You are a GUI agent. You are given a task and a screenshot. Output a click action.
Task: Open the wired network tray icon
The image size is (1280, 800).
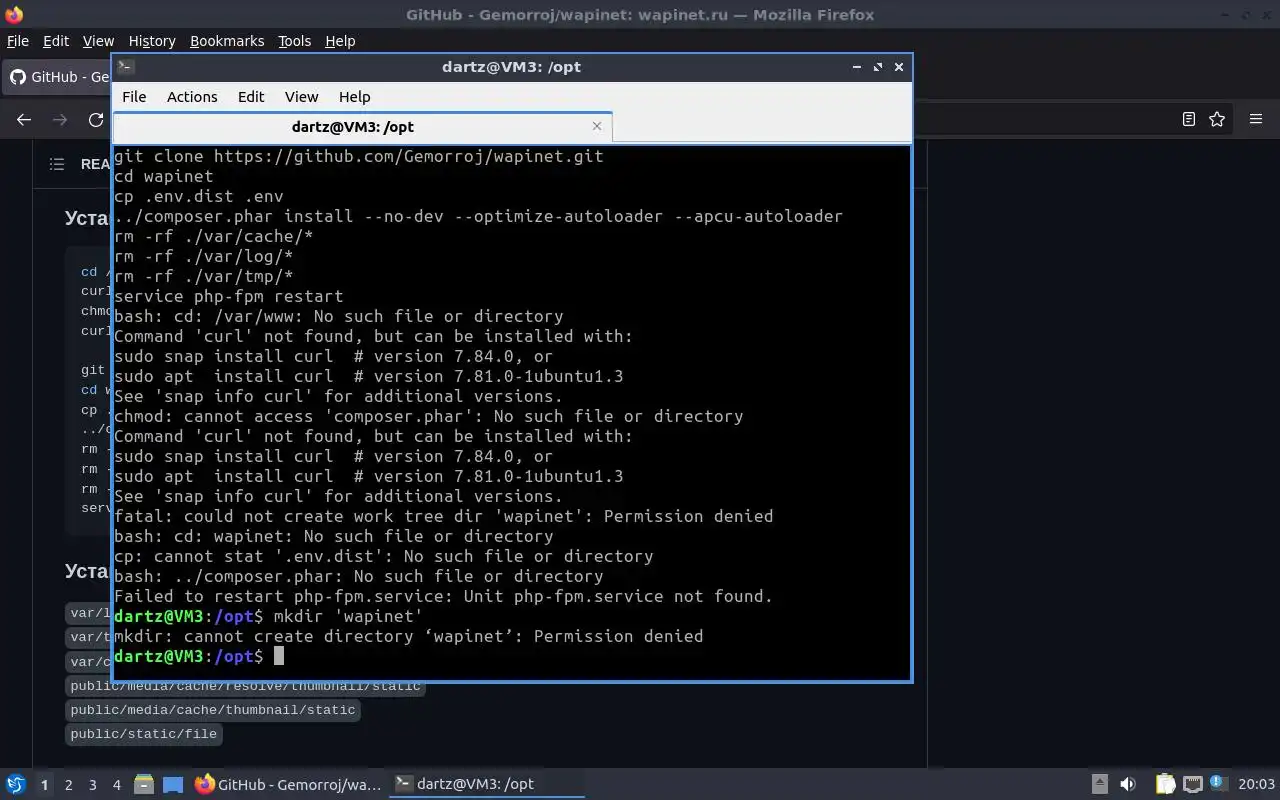click(x=1192, y=784)
